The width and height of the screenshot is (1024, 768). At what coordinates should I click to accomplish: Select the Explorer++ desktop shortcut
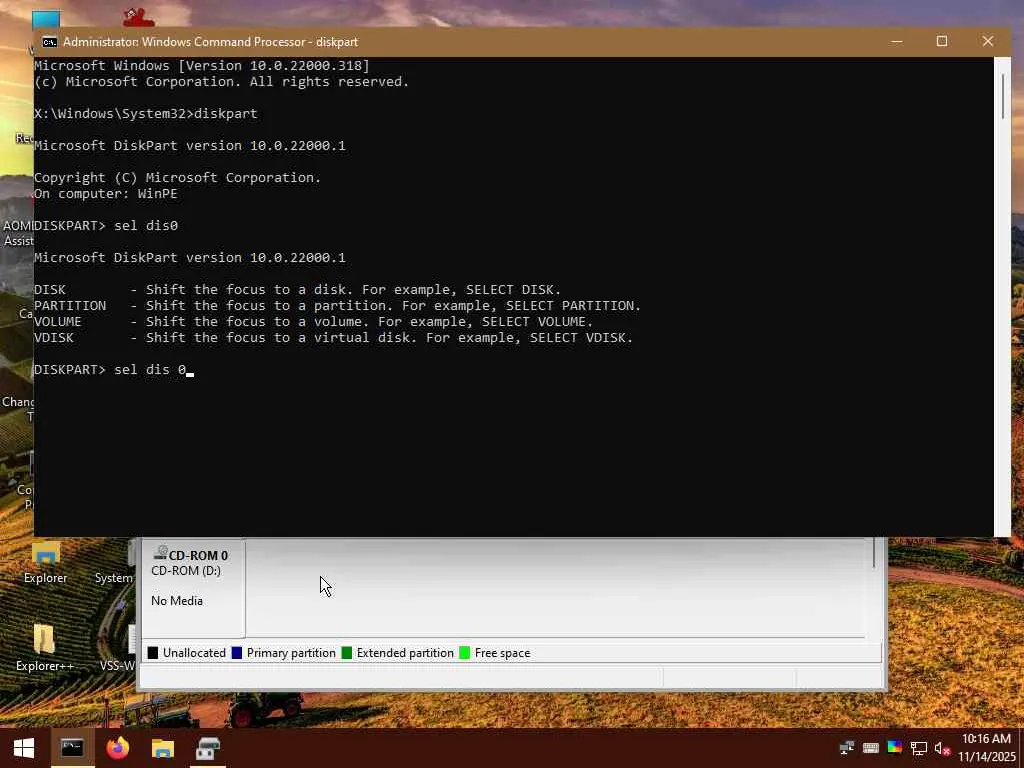point(44,648)
